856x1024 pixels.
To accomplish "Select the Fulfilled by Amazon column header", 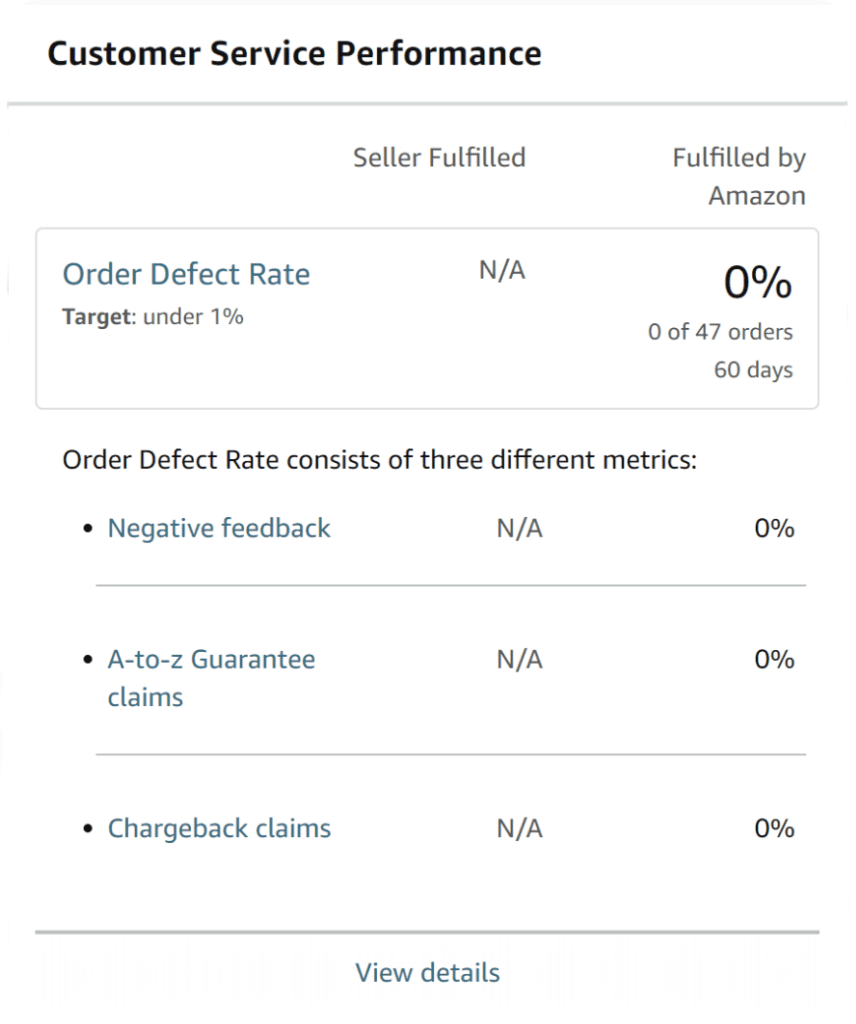I will pyautogui.click(x=739, y=176).
